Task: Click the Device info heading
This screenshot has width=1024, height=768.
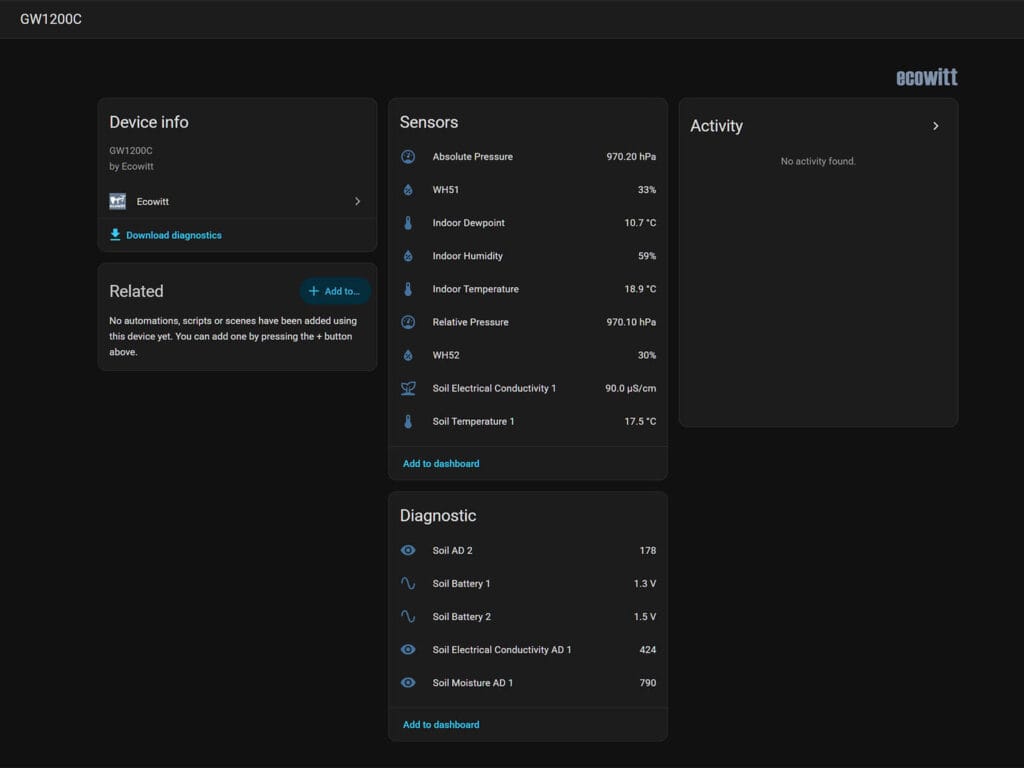Action: click(x=149, y=122)
